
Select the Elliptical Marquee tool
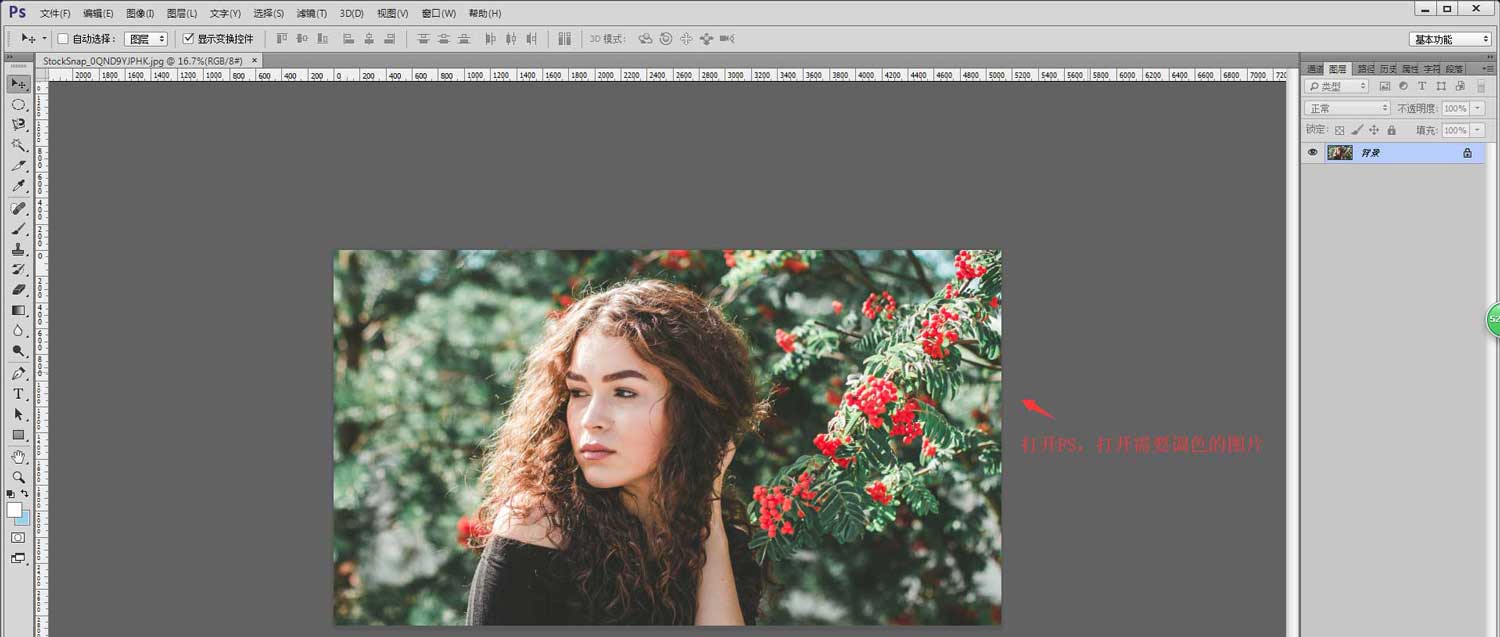(18, 104)
